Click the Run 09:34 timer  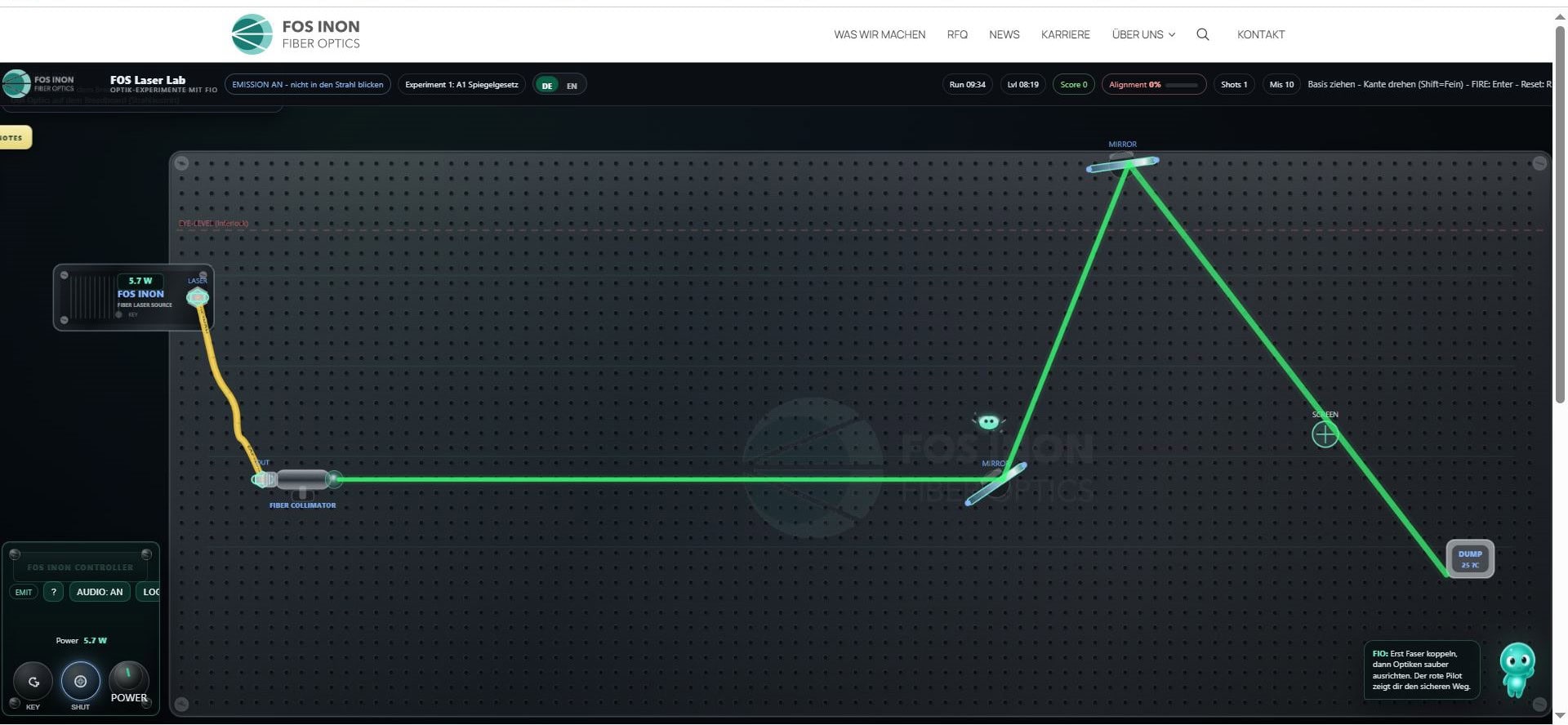(x=967, y=85)
